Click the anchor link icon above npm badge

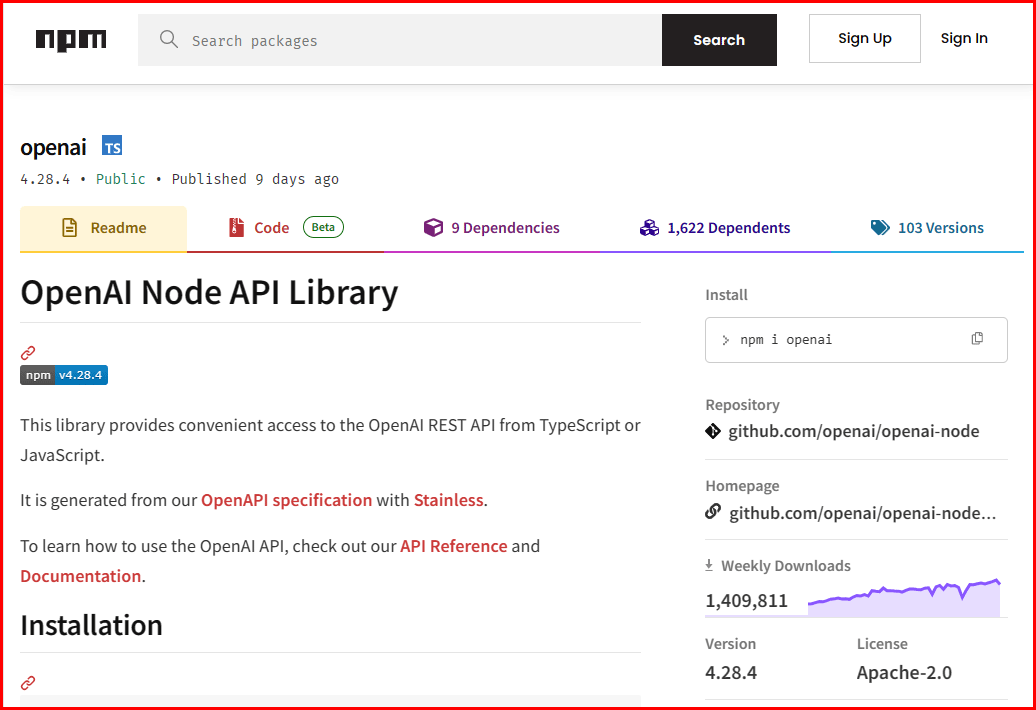point(28,353)
